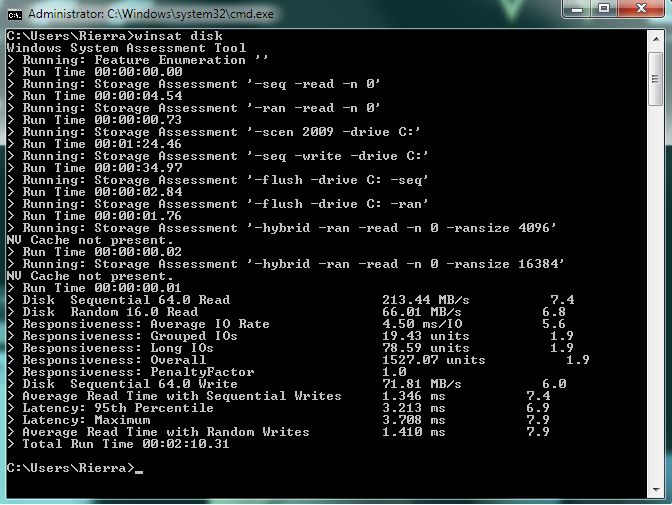This screenshot has width=672, height=505.
Task: Click 'Responsiveness: Long IOs' label
Action: (118, 348)
